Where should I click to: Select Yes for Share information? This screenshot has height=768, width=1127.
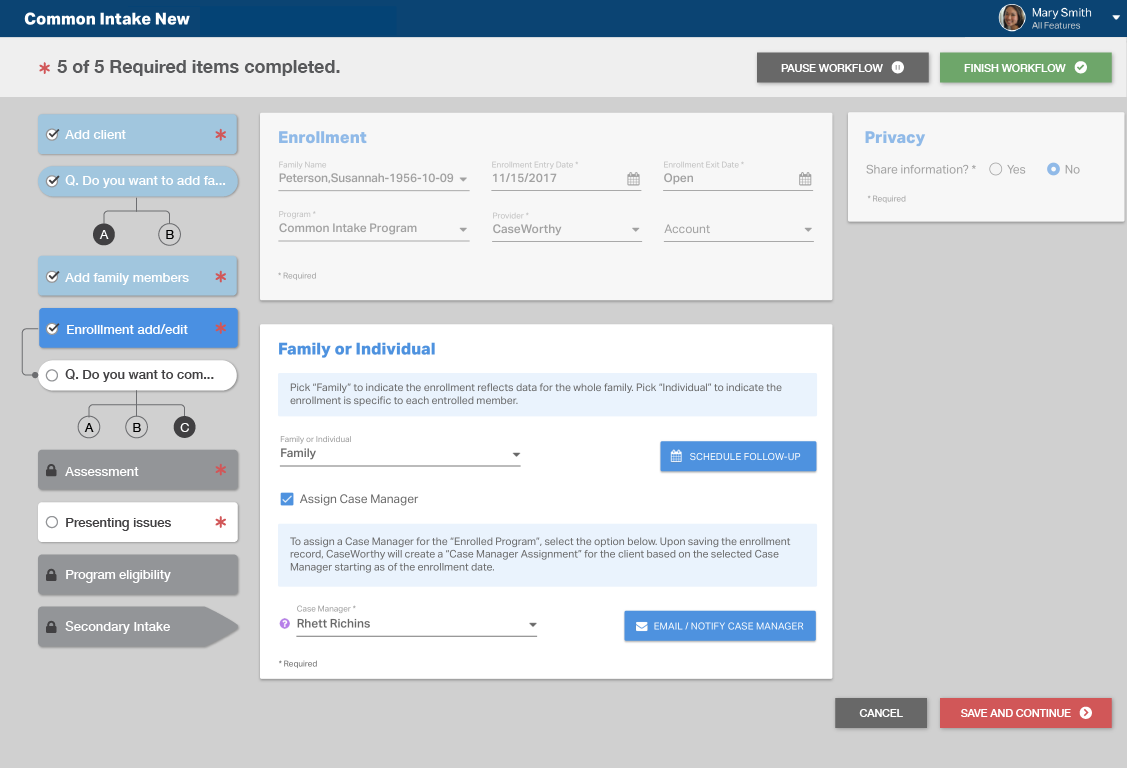point(995,170)
